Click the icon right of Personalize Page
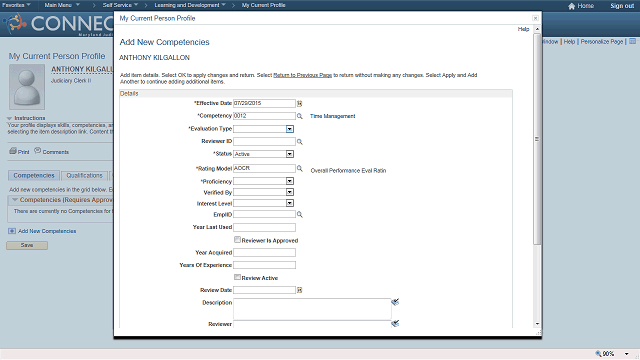 [x=632, y=41]
